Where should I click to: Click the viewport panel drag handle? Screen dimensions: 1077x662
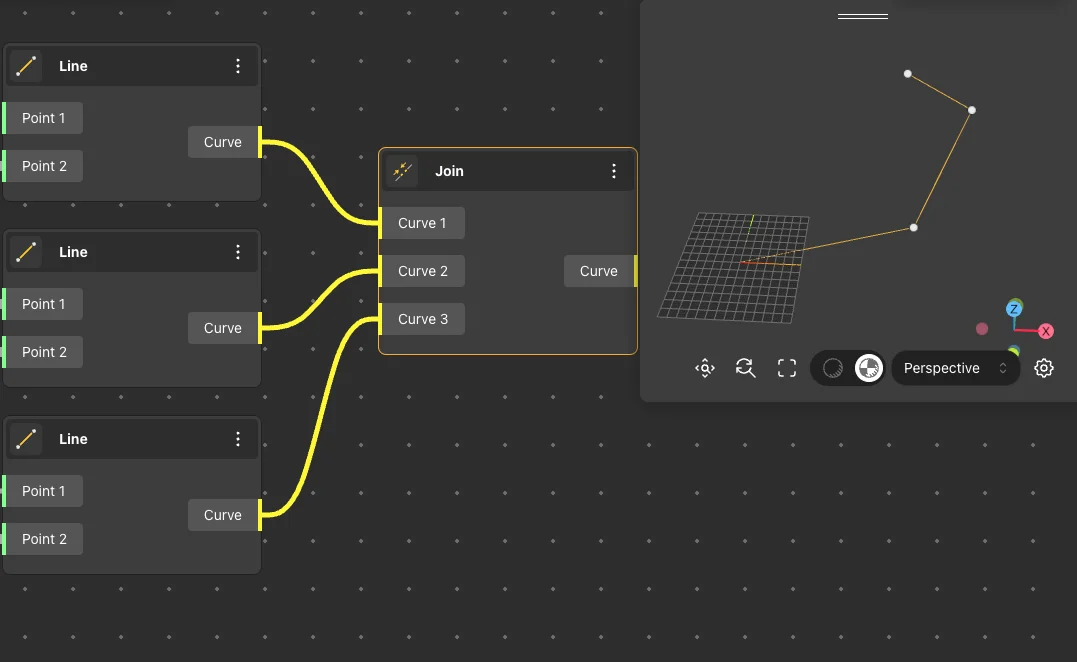(862, 16)
